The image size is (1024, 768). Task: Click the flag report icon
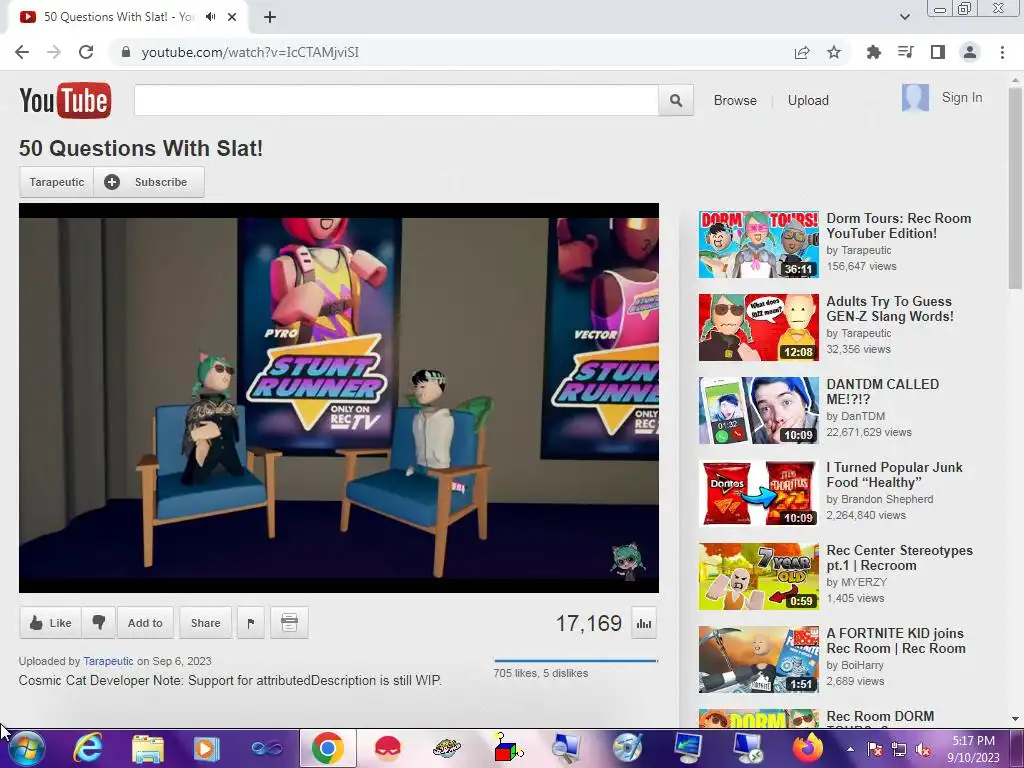pos(251,622)
